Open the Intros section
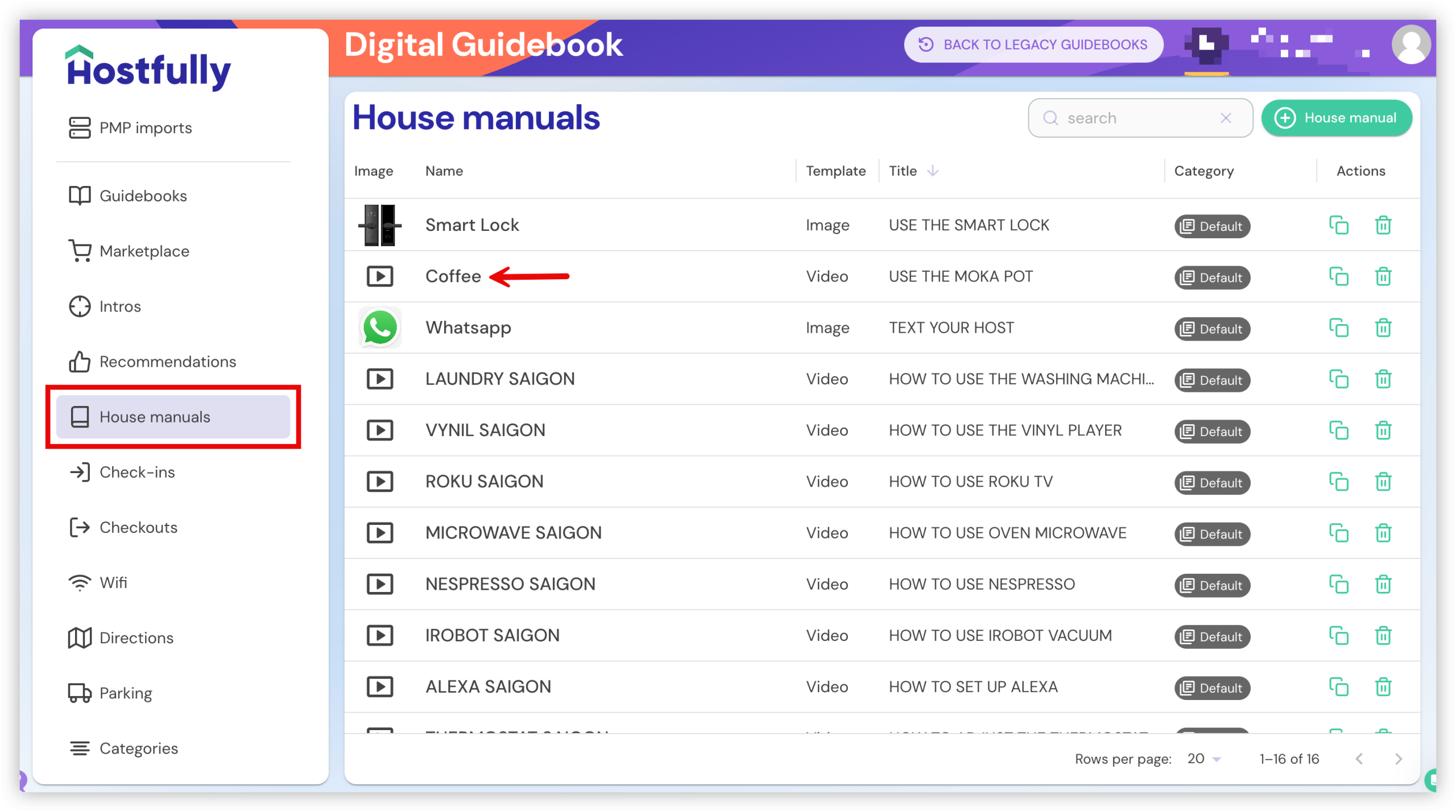1456x812 pixels. point(119,306)
